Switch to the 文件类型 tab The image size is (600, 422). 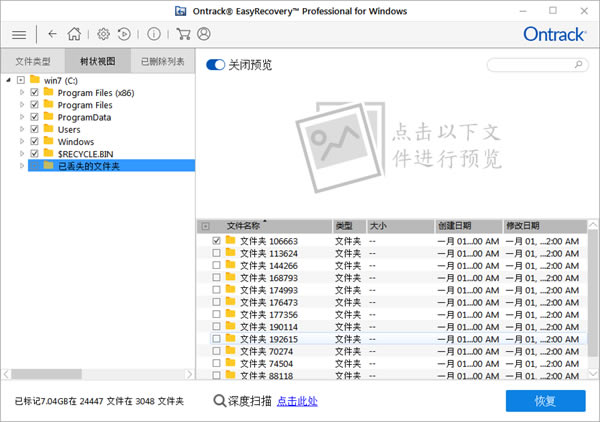tap(32, 61)
